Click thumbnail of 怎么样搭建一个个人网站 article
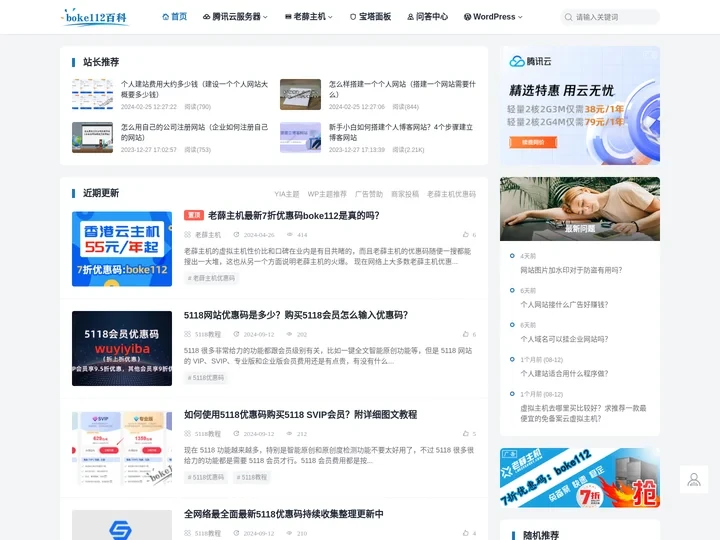 [300, 94]
